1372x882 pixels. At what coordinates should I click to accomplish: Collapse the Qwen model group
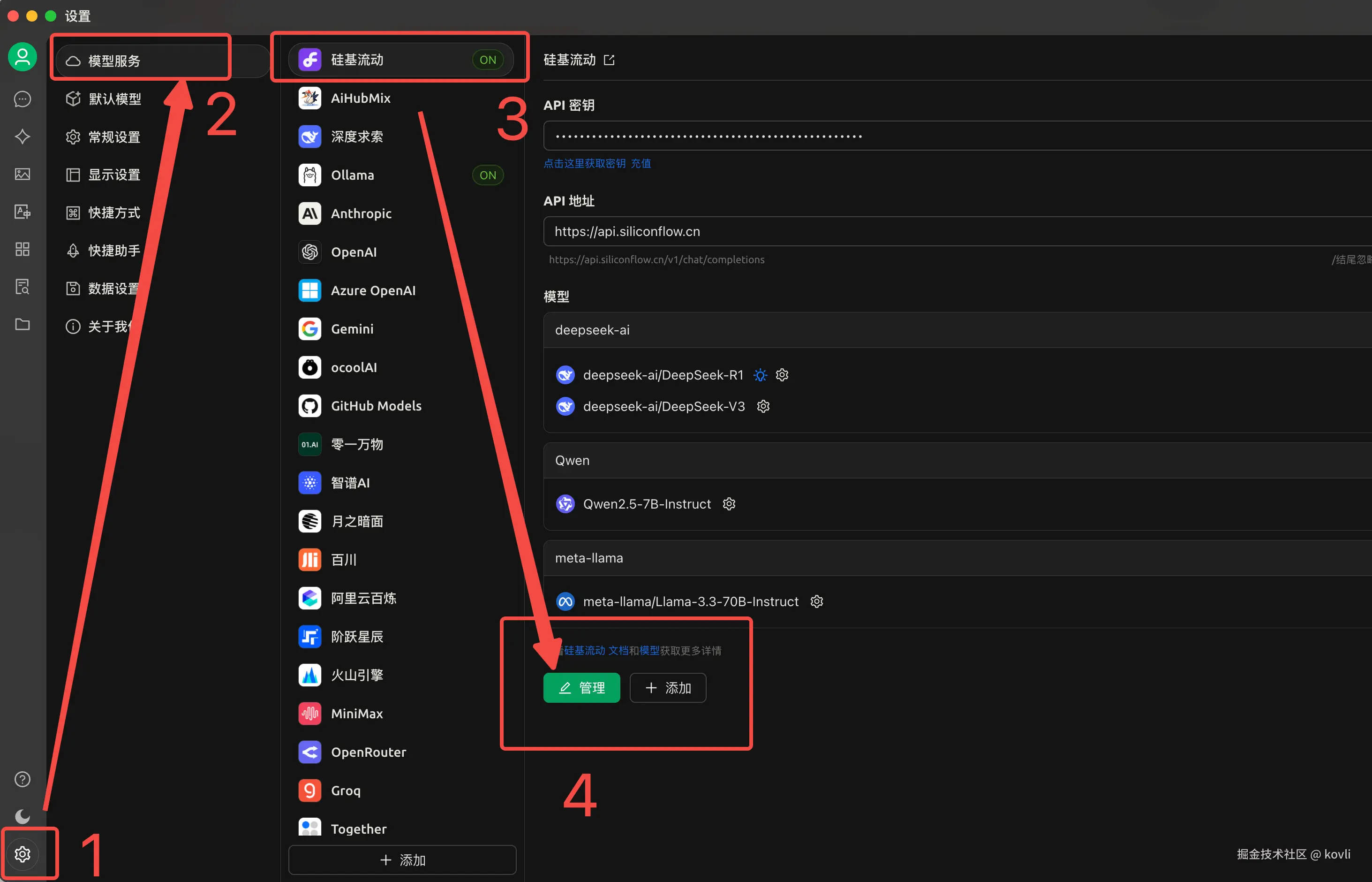point(573,461)
